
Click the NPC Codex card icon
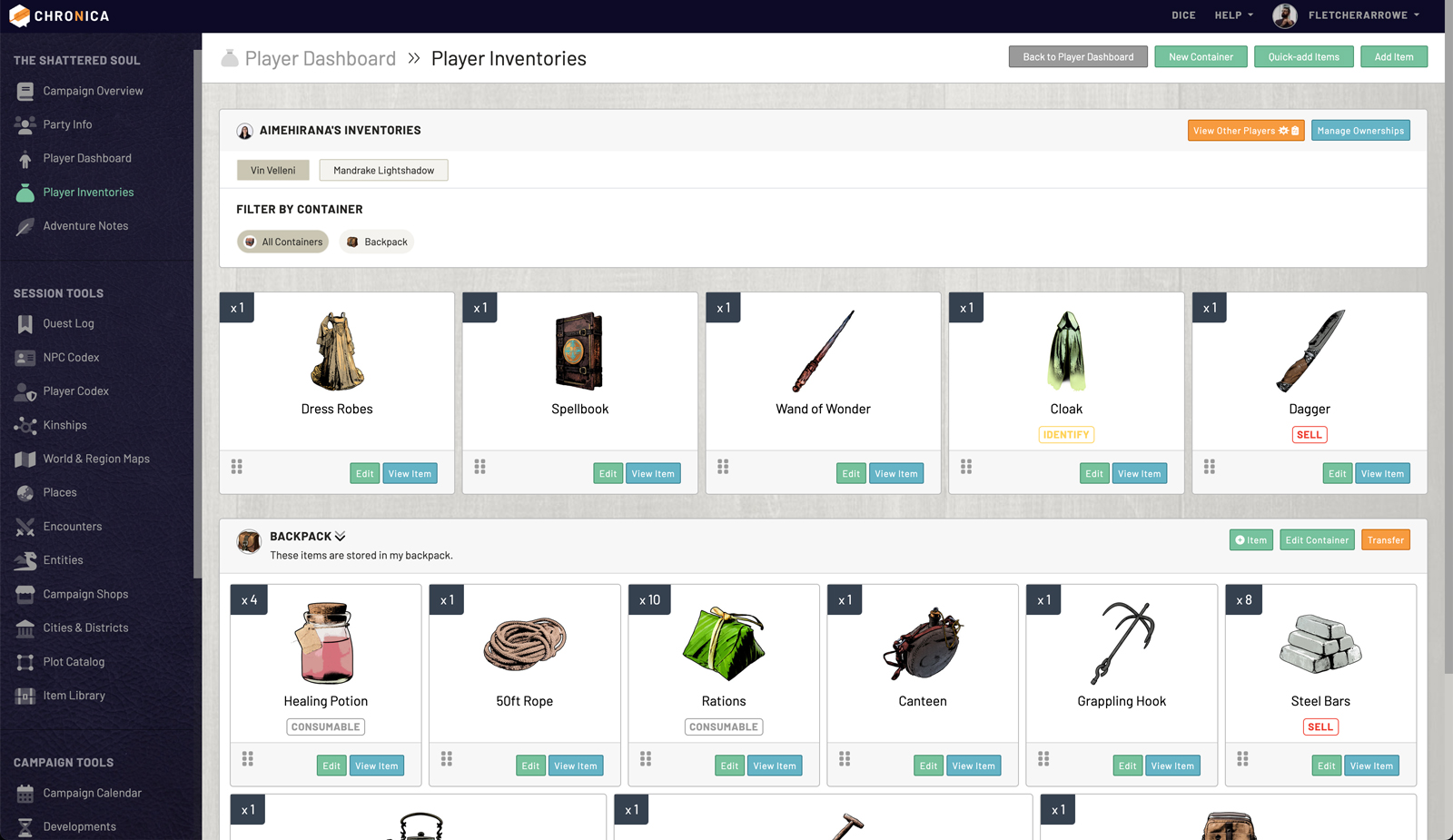tap(25, 358)
